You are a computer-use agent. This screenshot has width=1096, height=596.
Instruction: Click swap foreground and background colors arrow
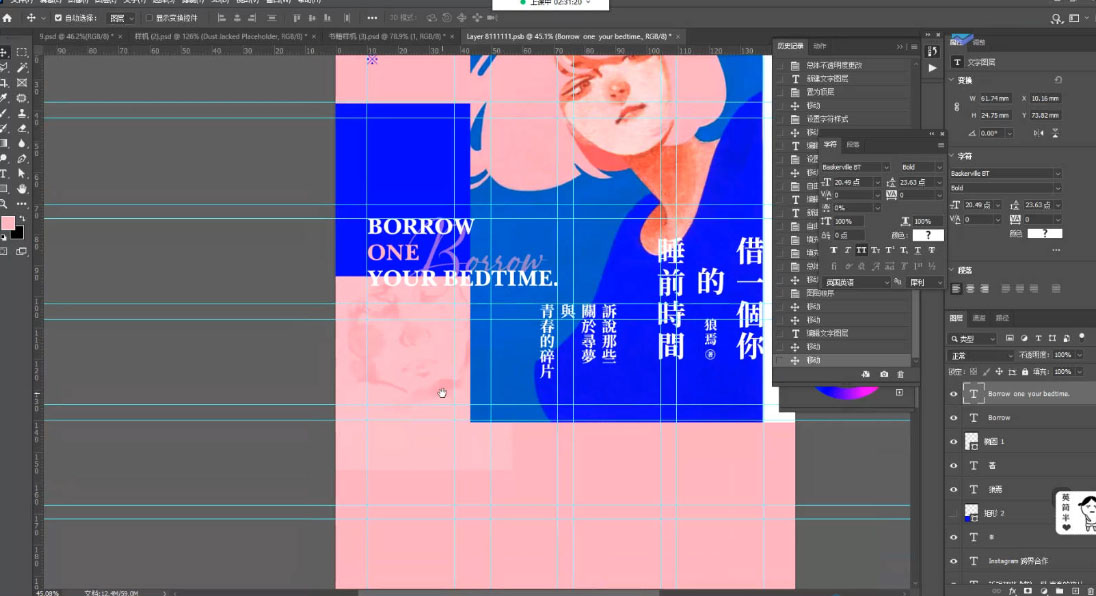(22, 219)
